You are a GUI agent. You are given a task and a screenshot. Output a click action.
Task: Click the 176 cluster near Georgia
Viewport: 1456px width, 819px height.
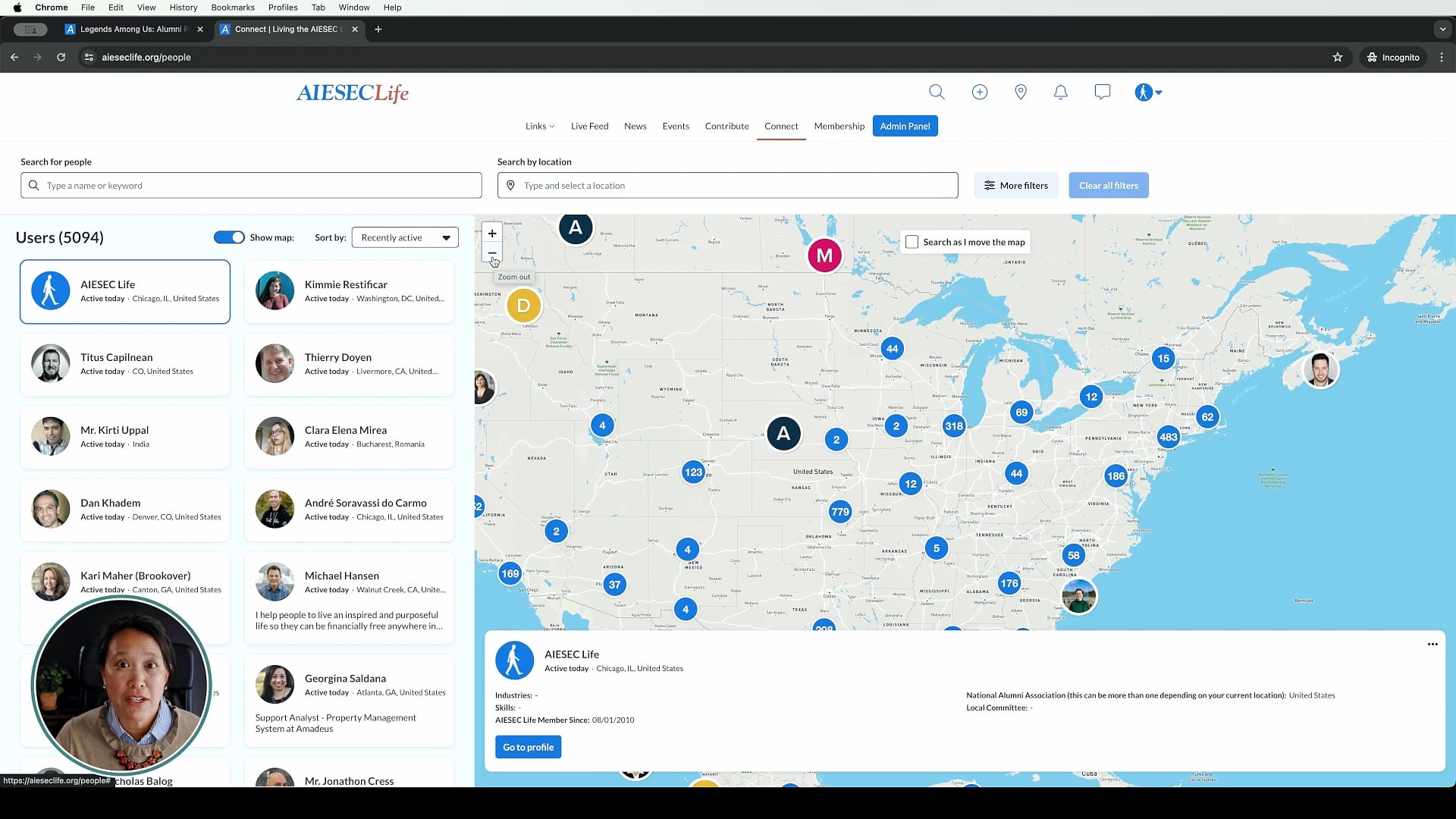1009,584
